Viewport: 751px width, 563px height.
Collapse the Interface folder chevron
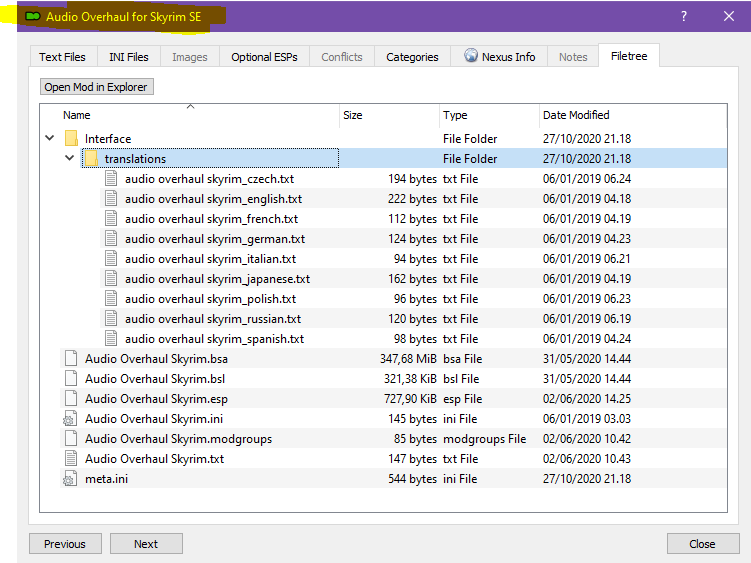(x=50, y=138)
